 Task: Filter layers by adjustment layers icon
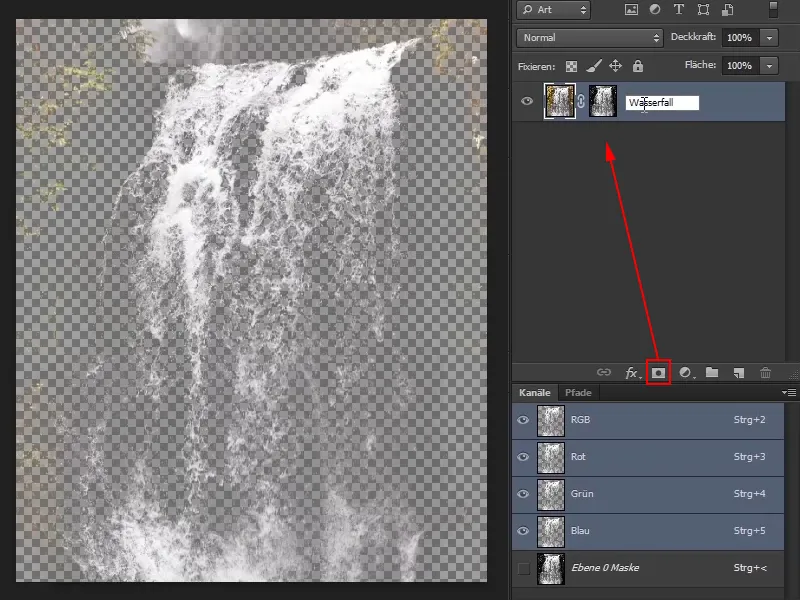[x=655, y=10]
